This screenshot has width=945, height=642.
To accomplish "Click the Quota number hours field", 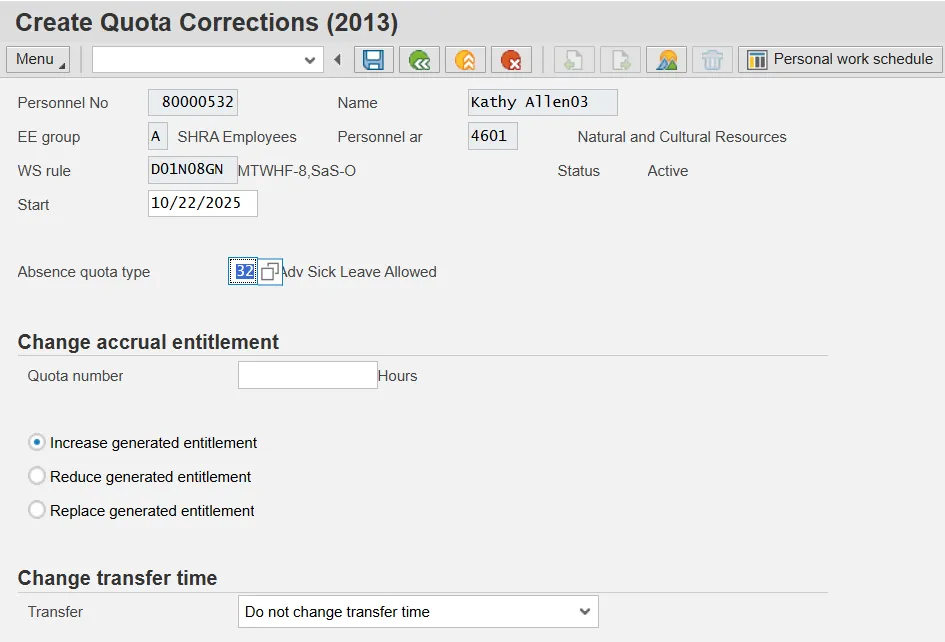I will pyautogui.click(x=307, y=376).
